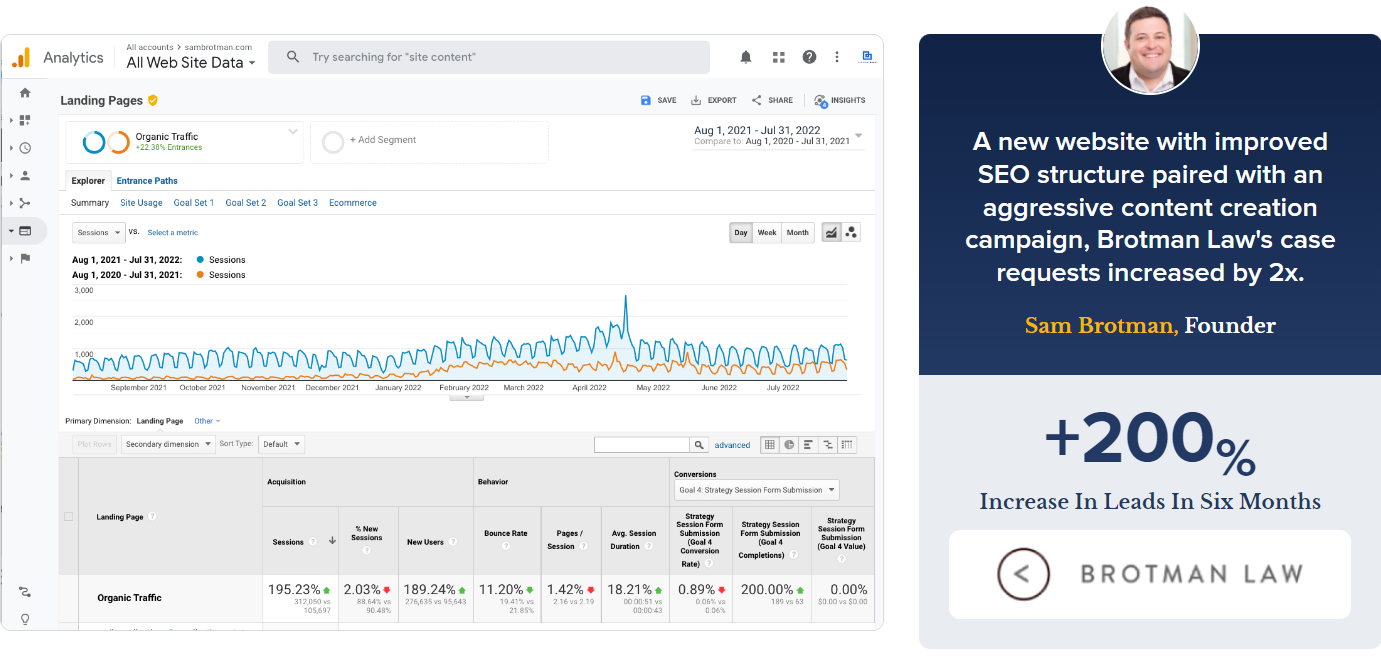Click the Help question mark icon
The image size is (1381, 656).
tap(809, 57)
